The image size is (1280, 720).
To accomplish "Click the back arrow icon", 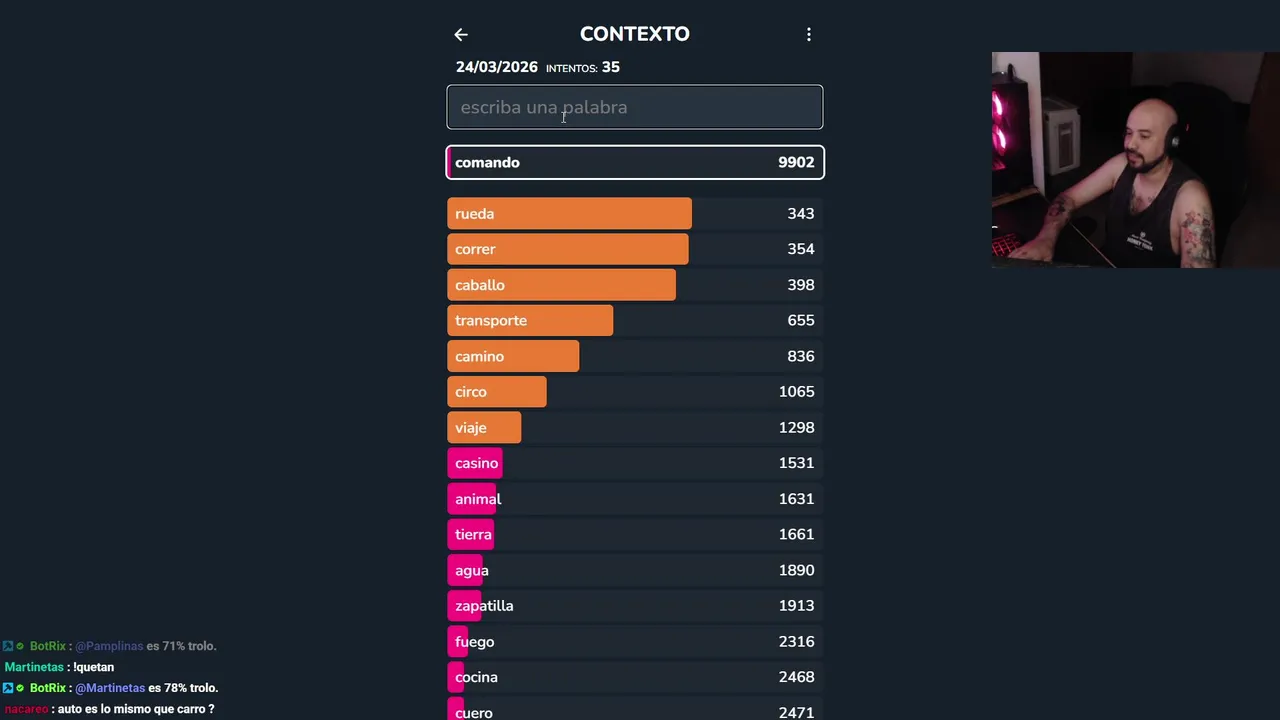I will 461,35.
